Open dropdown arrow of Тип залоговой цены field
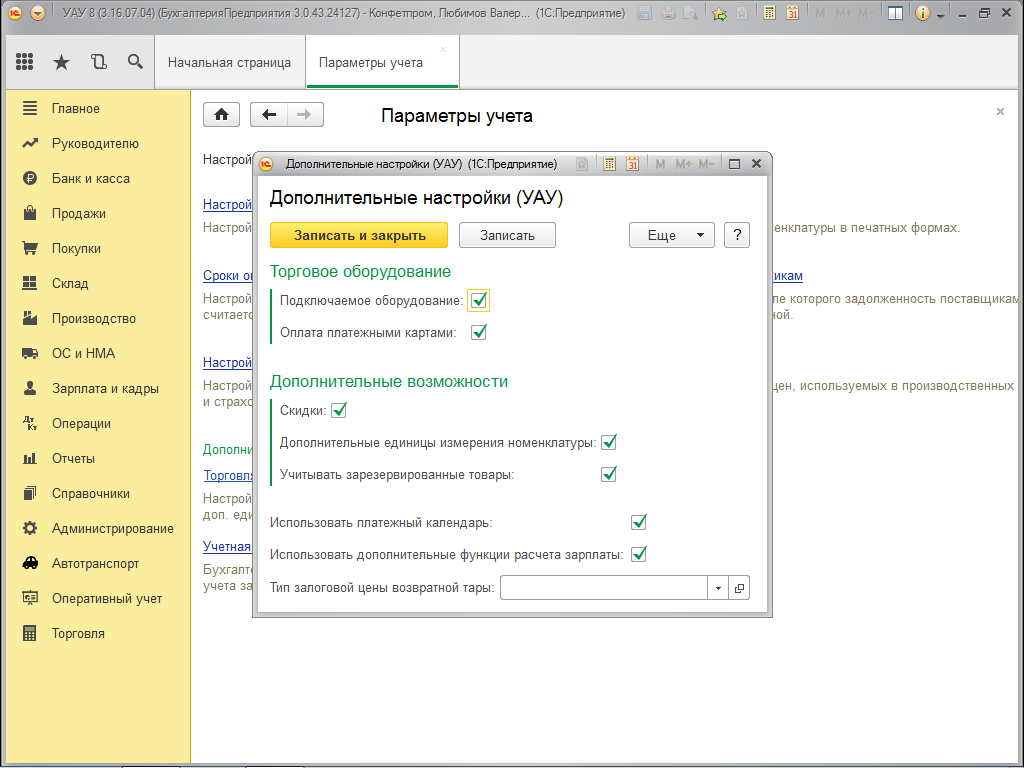 (718, 588)
